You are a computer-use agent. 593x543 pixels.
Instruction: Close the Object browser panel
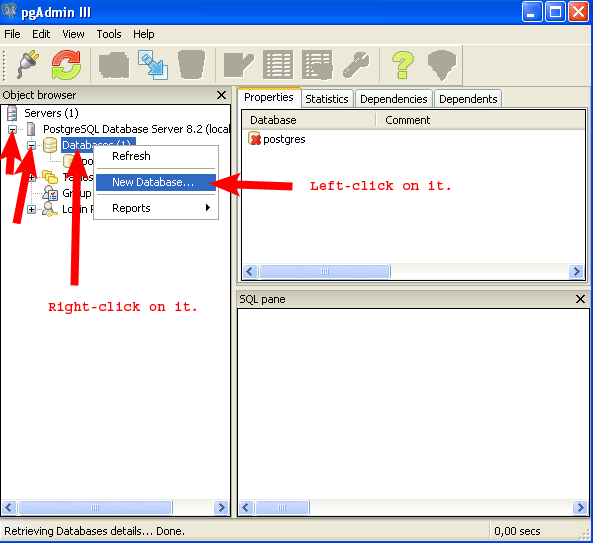coord(222,95)
